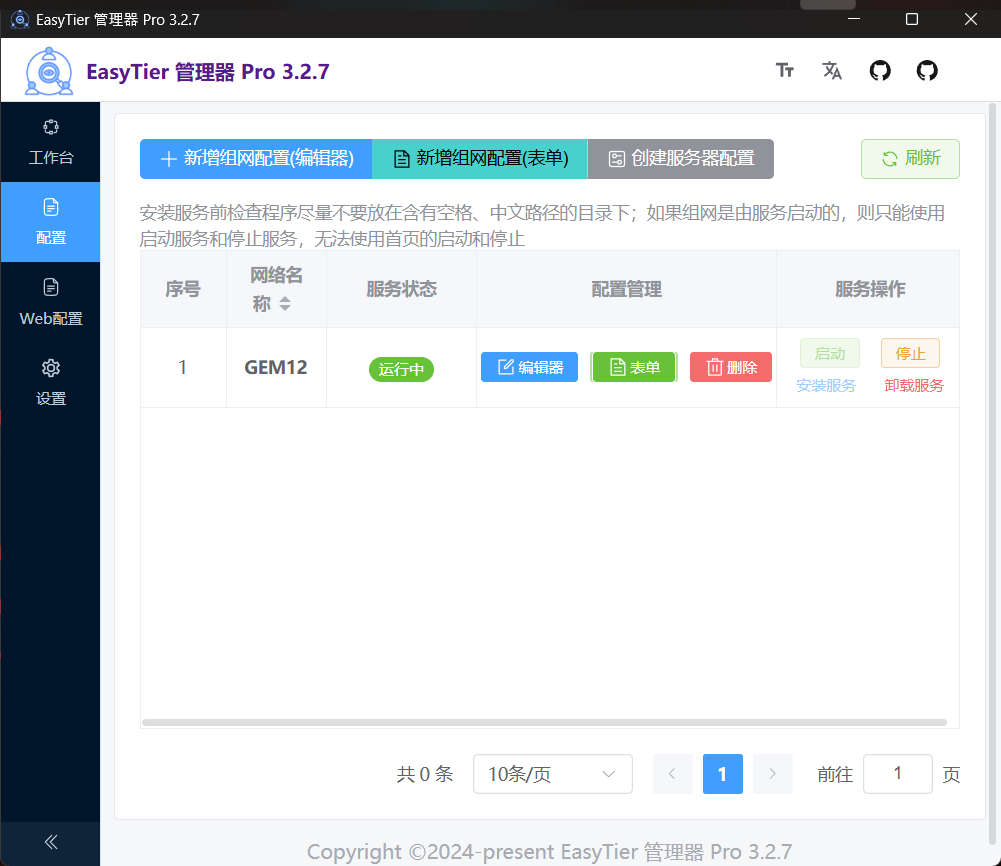1001x866 pixels.
Task: Switch to 工作台 in the sidebar
Action: click(x=50, y=142)
